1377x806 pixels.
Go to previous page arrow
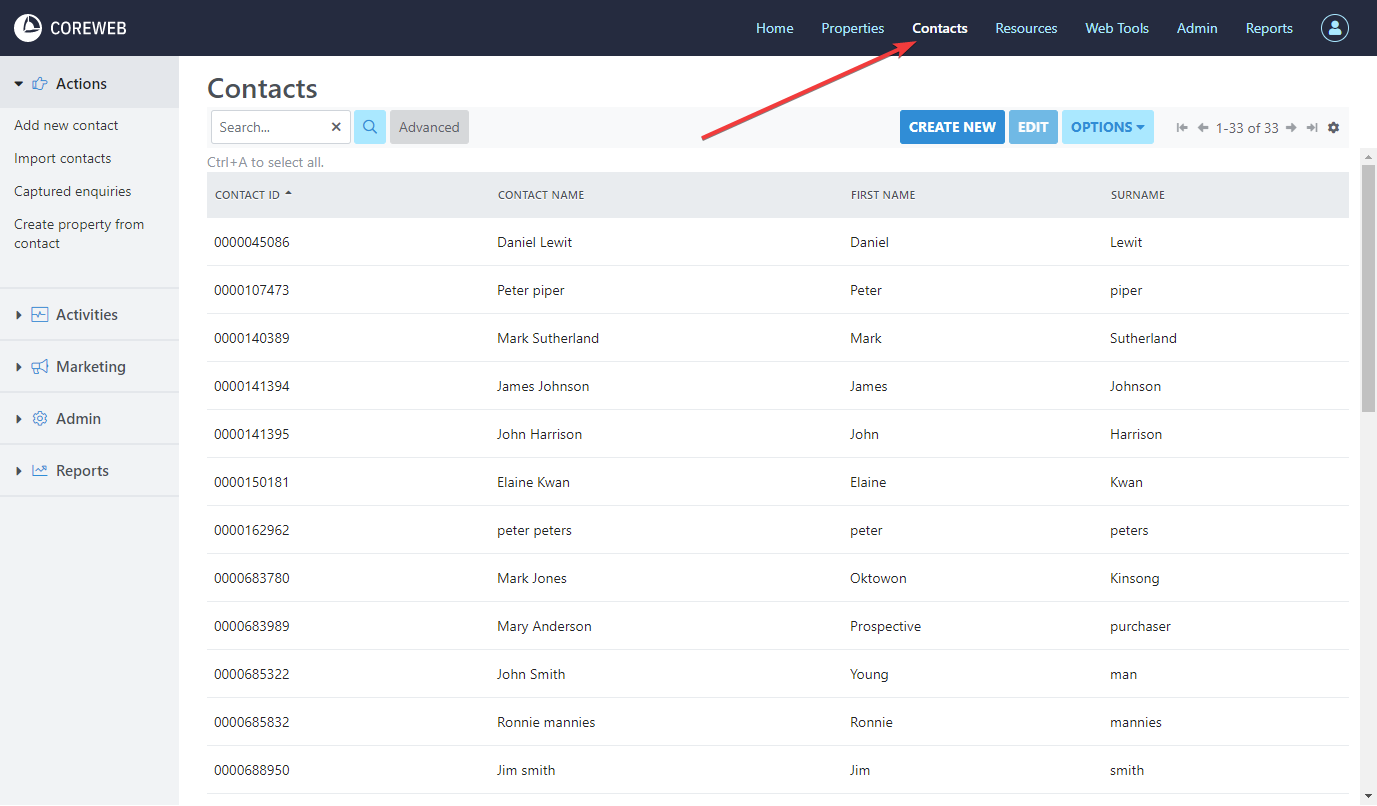pyautogui.click(x=1203, y=128)
